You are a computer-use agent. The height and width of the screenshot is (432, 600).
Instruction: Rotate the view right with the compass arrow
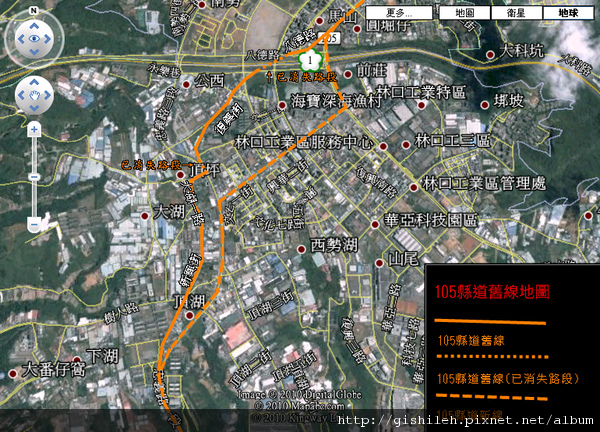coord(47,39)
